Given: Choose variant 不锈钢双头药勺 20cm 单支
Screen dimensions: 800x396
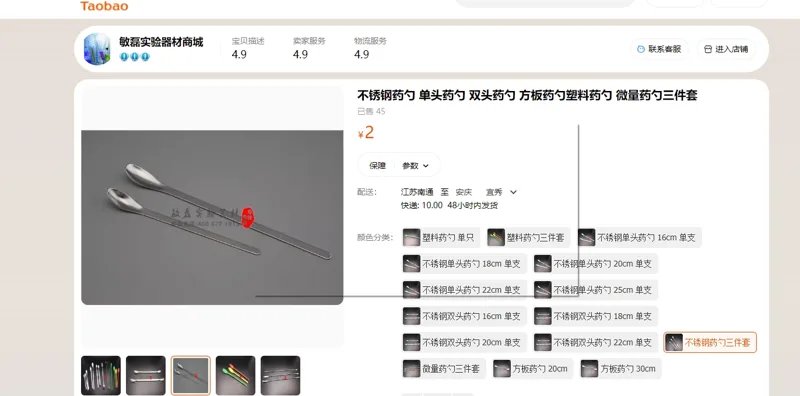Looking at the screenshot, I should (x=464, y=342).
